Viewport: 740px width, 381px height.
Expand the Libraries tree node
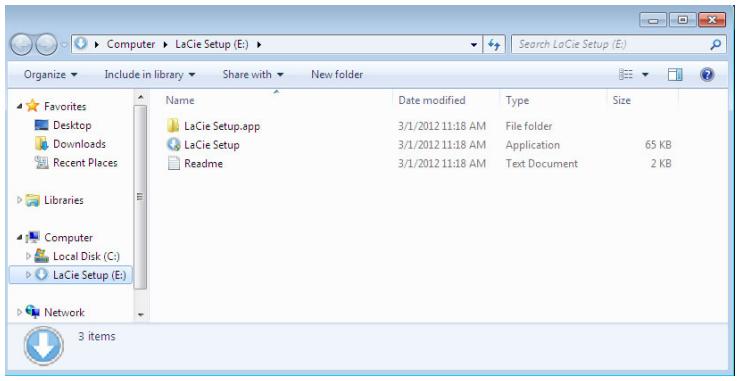[19, 200]
